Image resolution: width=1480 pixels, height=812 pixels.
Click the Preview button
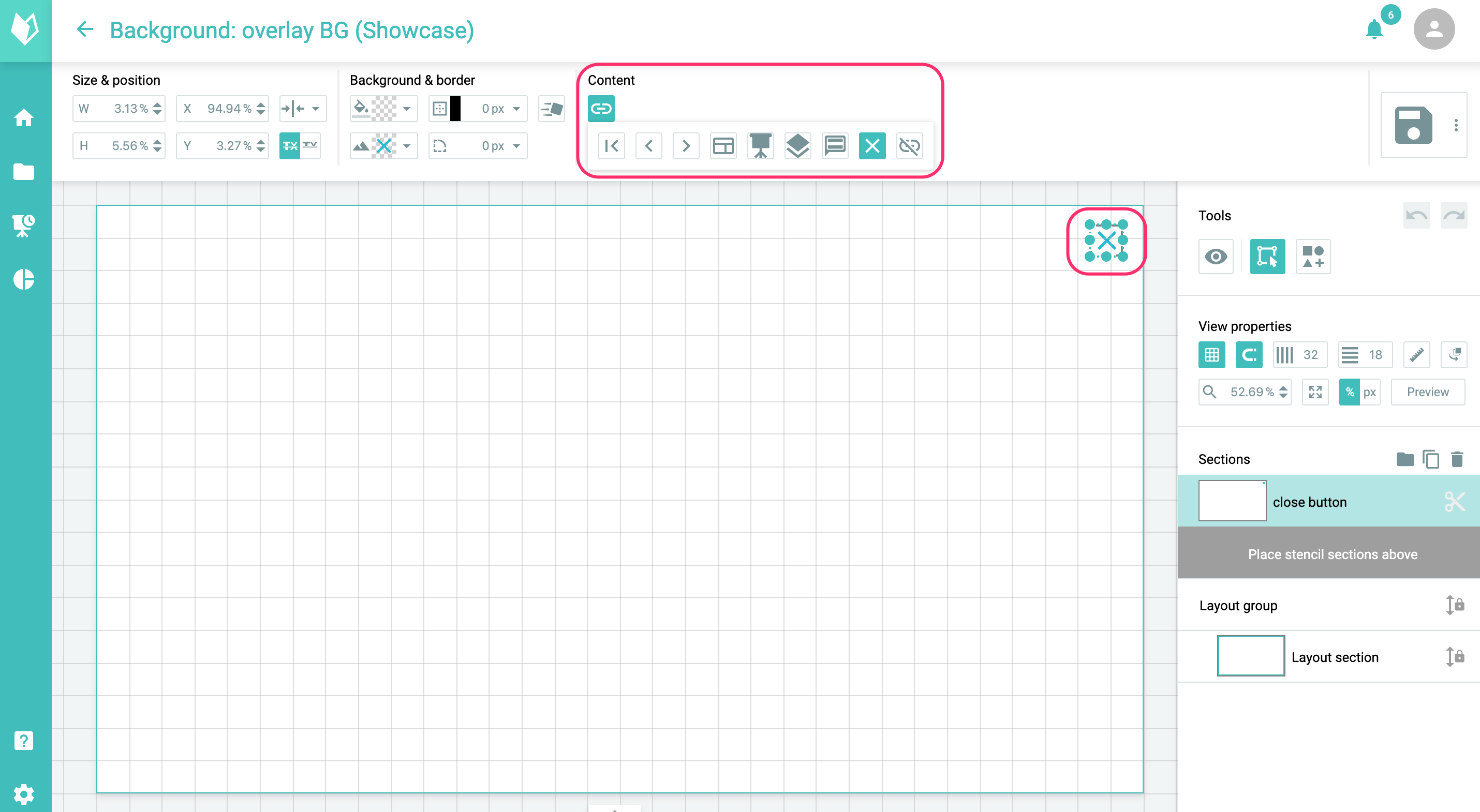click(1428, 392)
